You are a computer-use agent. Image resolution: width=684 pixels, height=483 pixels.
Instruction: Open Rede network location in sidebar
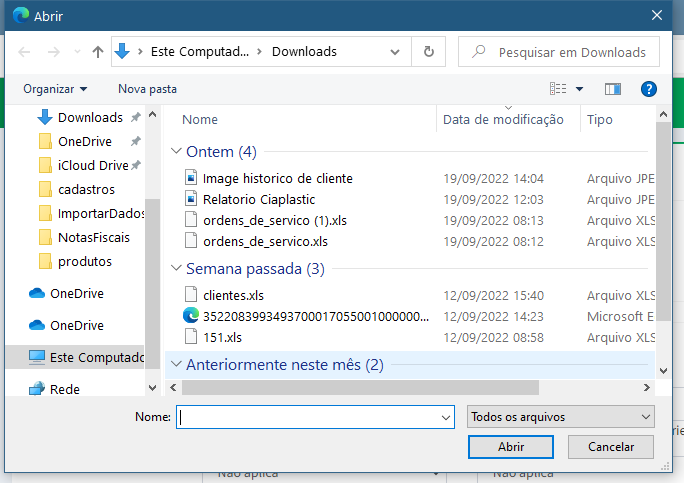tap(64, 389)
